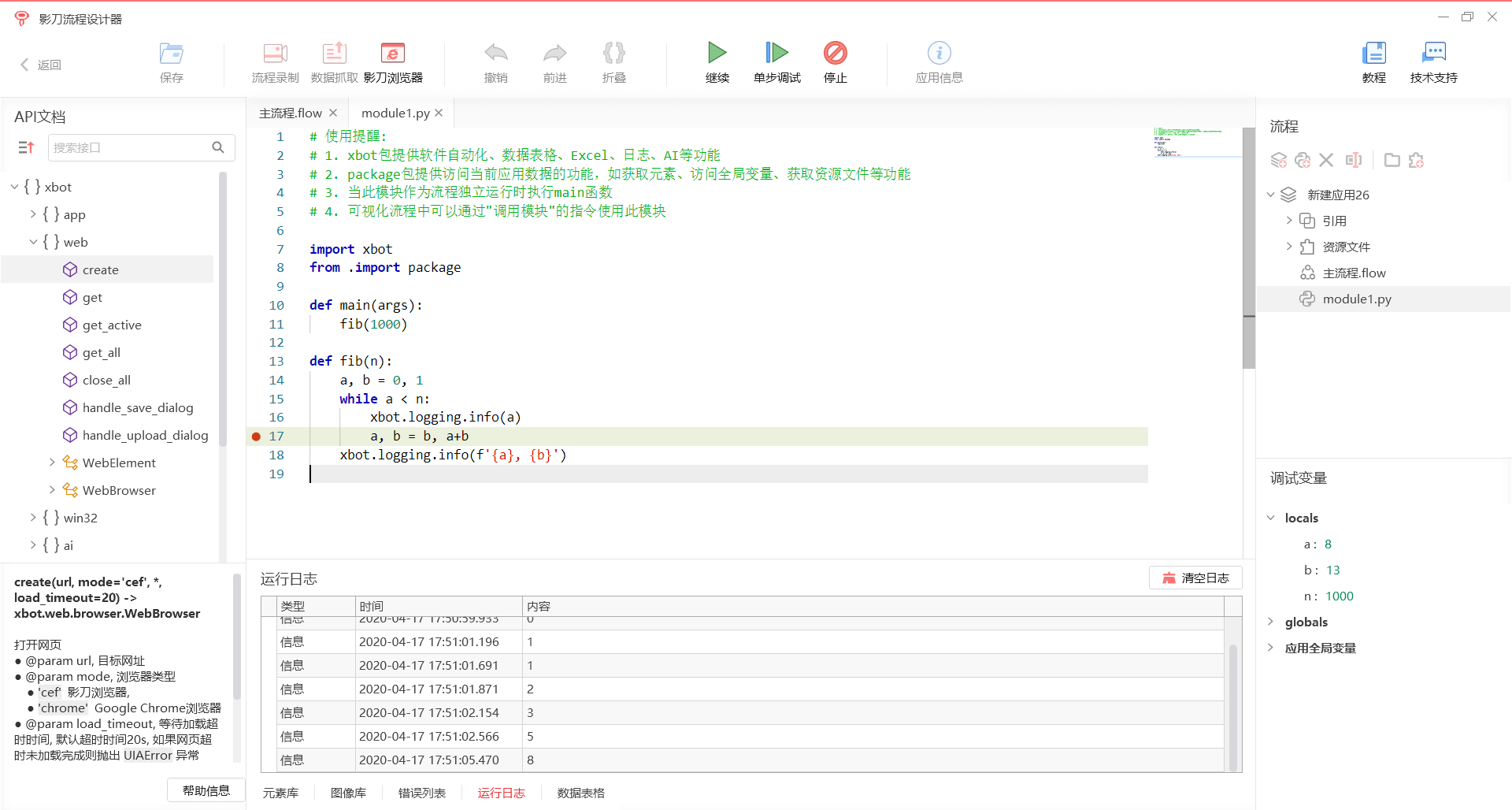This screenshot has width=1512, height=810.
Task: Expand the app namespace node
Action: tap(33, 214)
